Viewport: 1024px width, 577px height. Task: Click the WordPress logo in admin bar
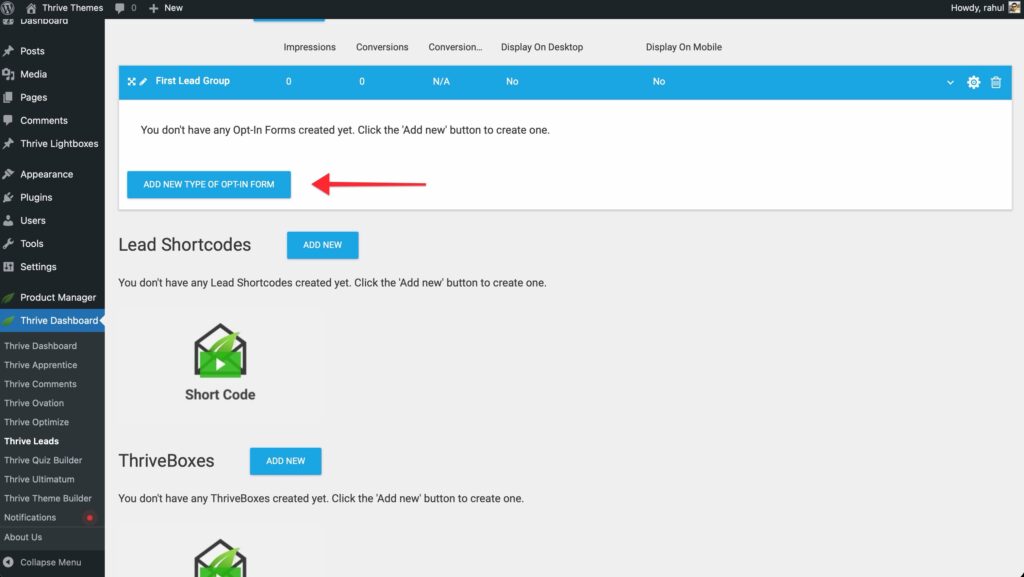coord(9,8)
